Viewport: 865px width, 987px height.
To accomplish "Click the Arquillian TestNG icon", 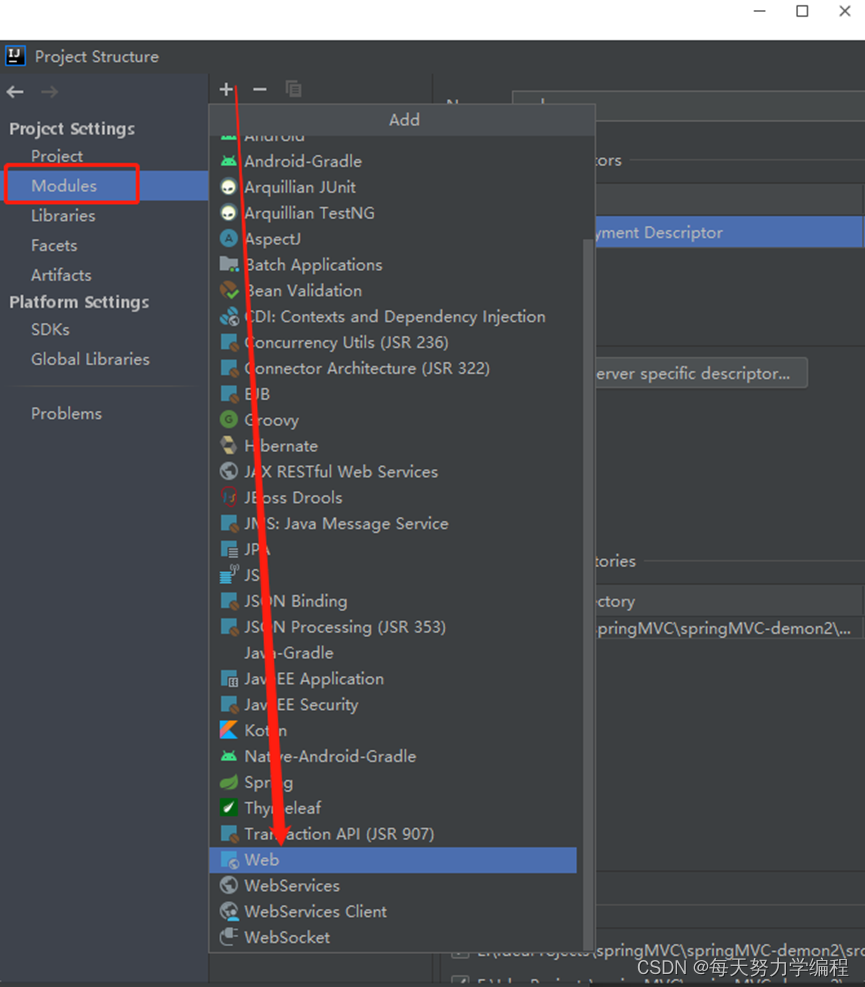I will [229, 213].
